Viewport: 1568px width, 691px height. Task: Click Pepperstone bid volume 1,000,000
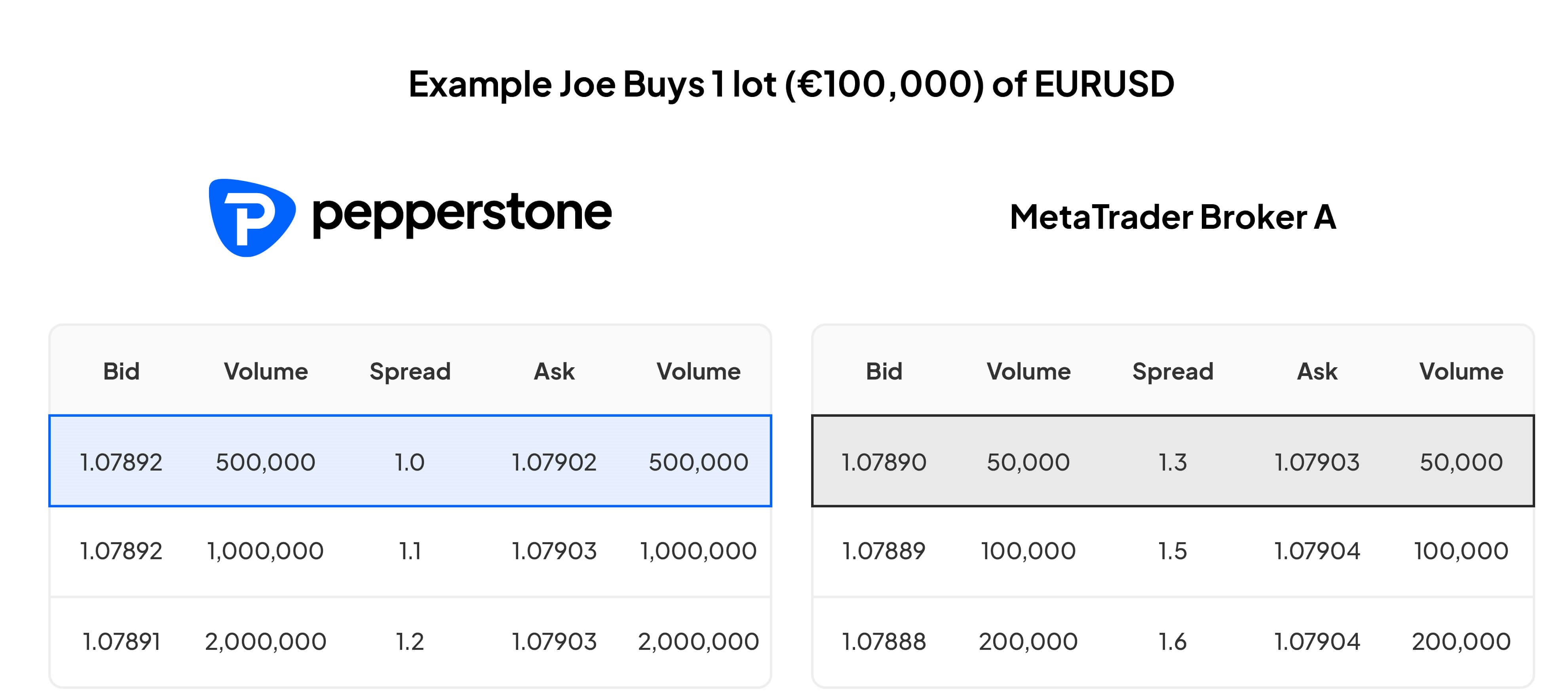265,551
